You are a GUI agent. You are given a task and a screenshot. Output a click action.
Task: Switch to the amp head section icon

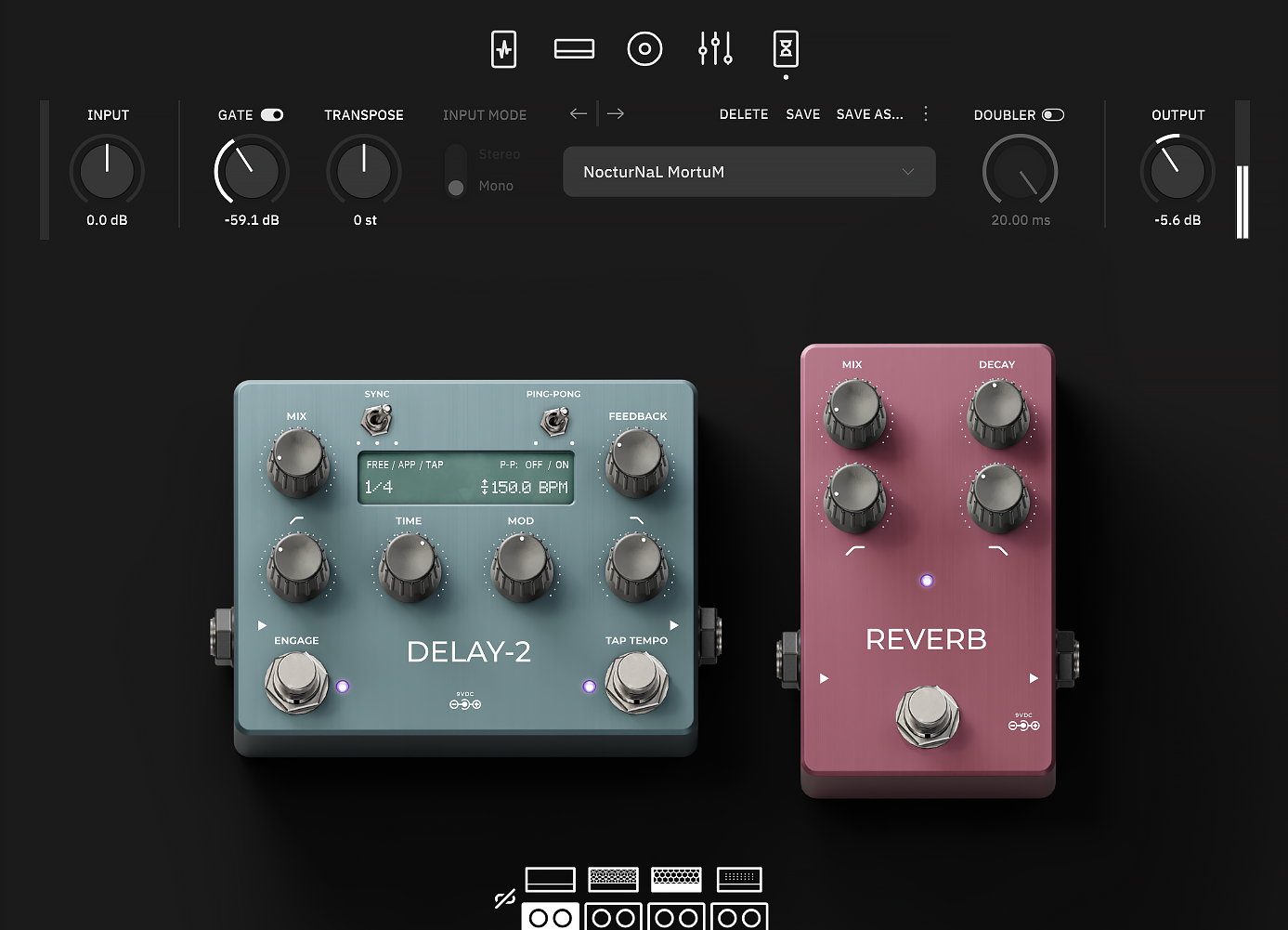[574, 49]
